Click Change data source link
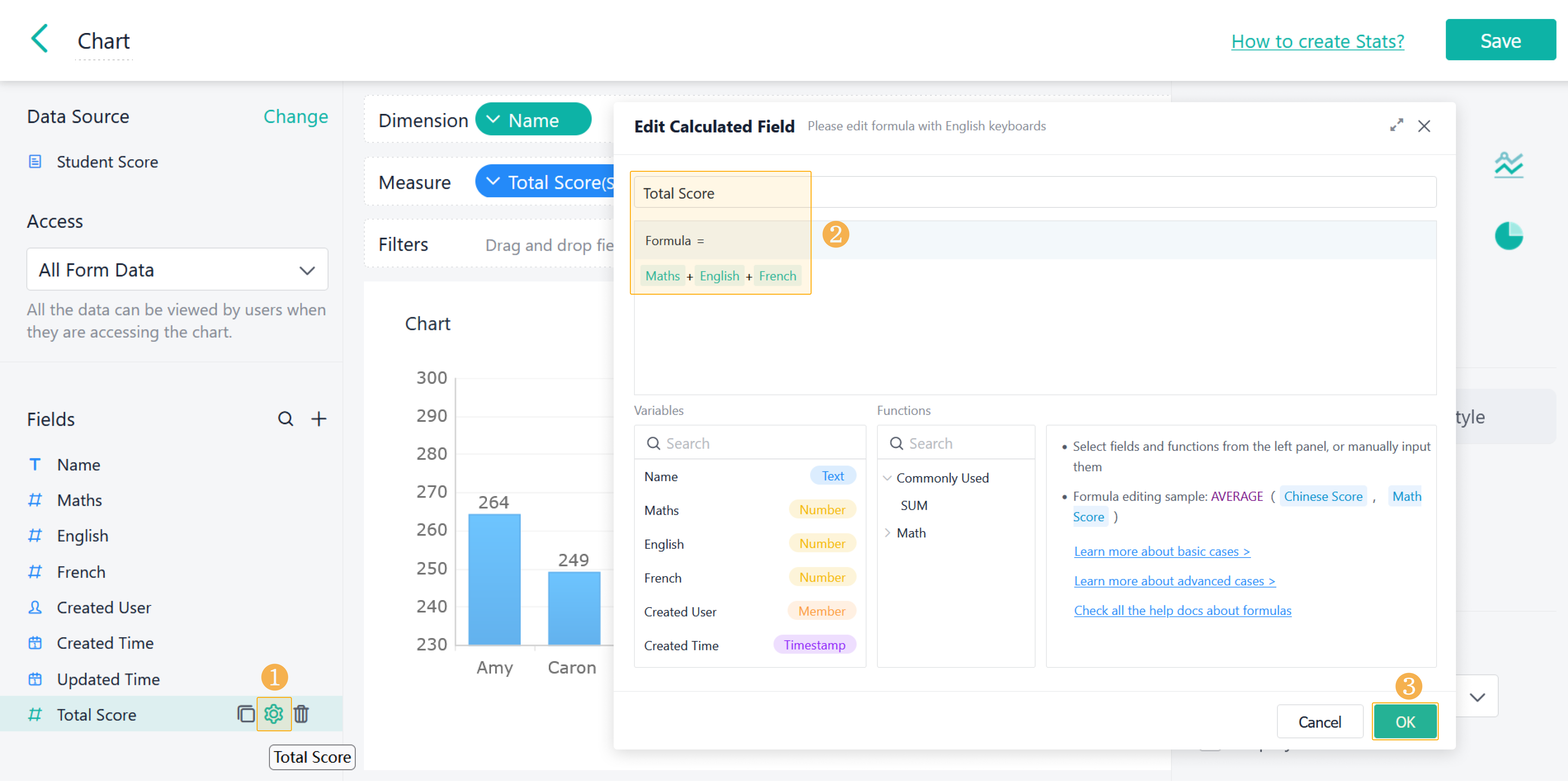Screen dimensions: 1568x781 click(295, 116)
